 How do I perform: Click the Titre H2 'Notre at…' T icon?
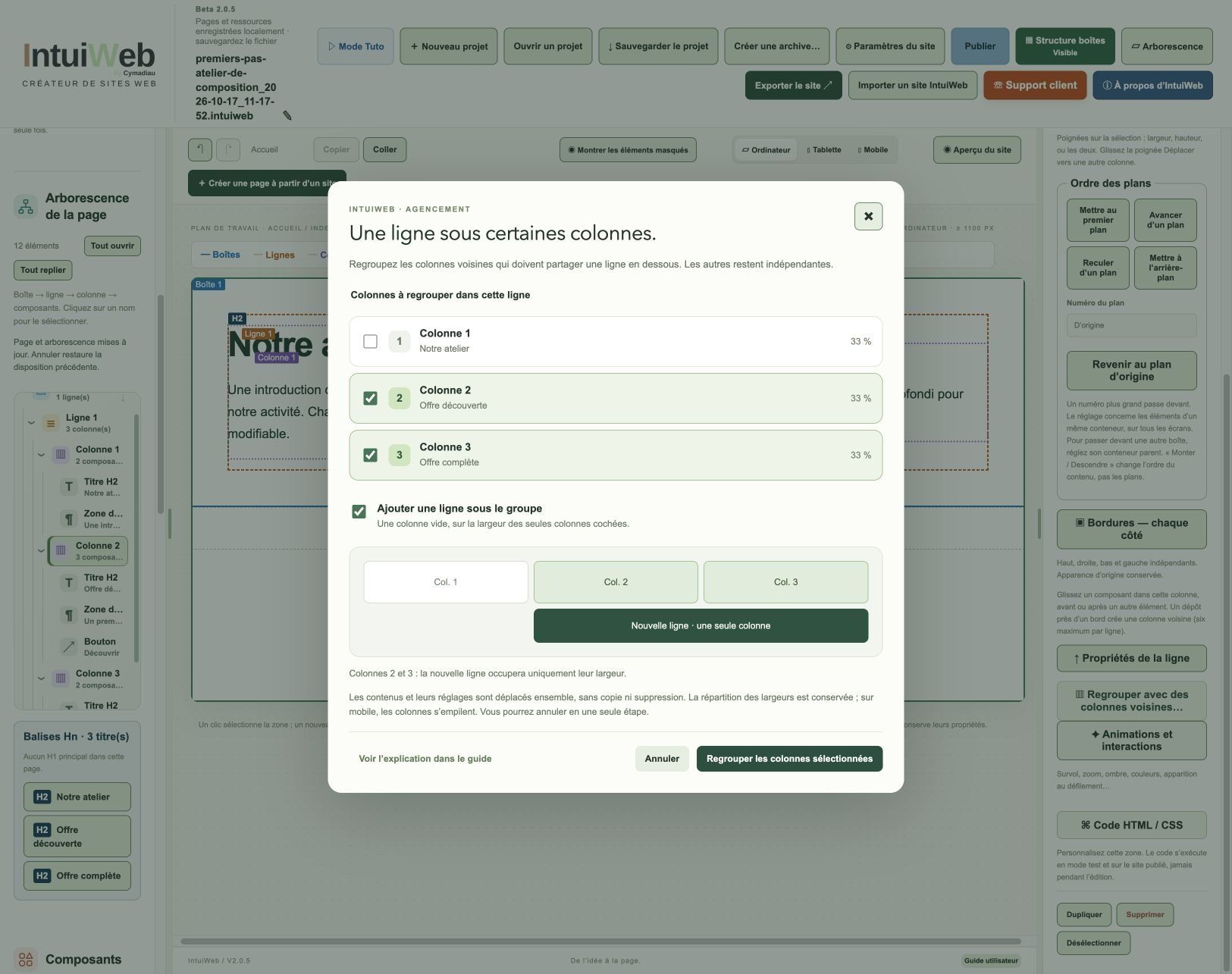pyautogui.click(x=69, y=487)
